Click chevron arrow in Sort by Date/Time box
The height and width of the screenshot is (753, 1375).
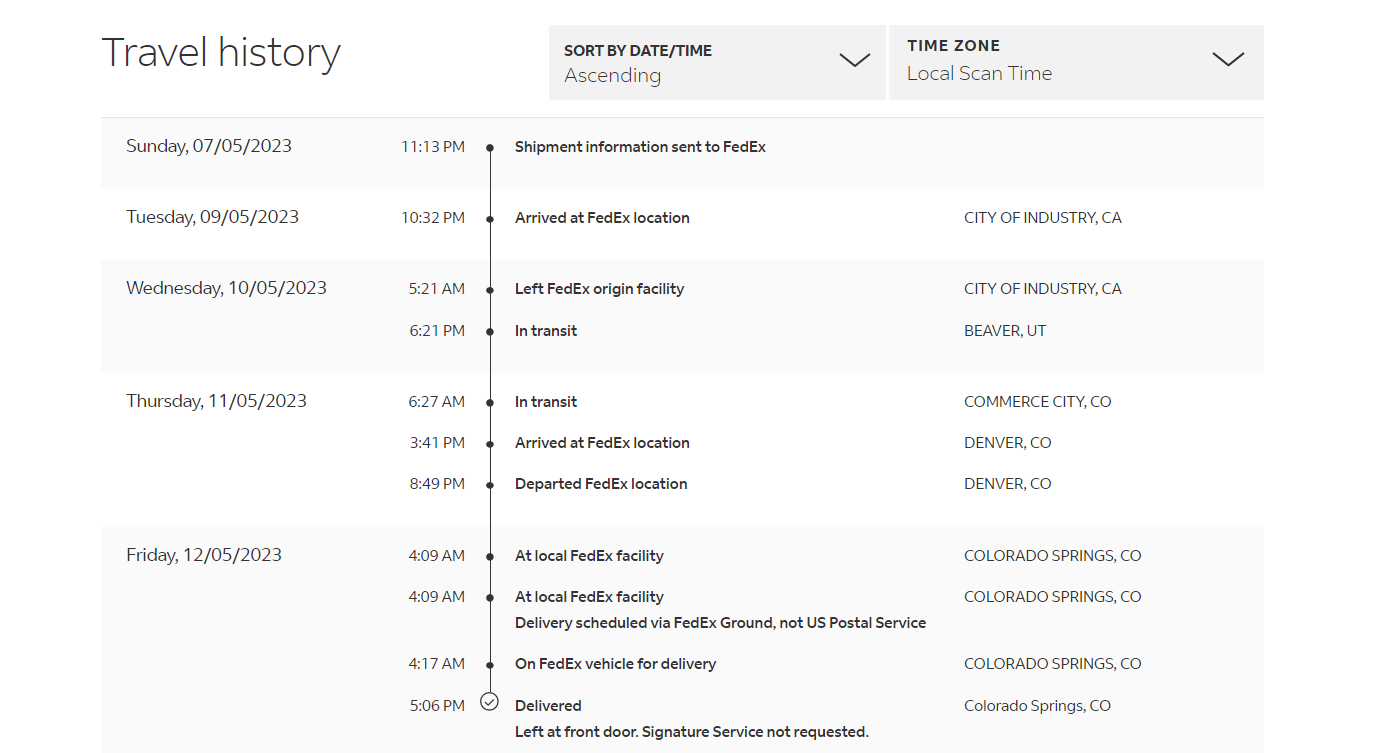(854, 61)
